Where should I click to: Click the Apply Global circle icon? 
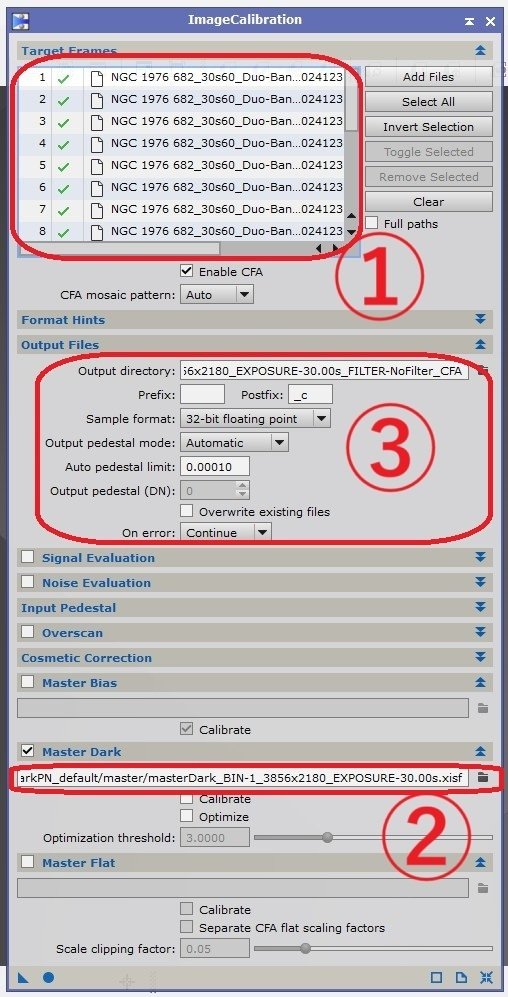coord(48,978)
